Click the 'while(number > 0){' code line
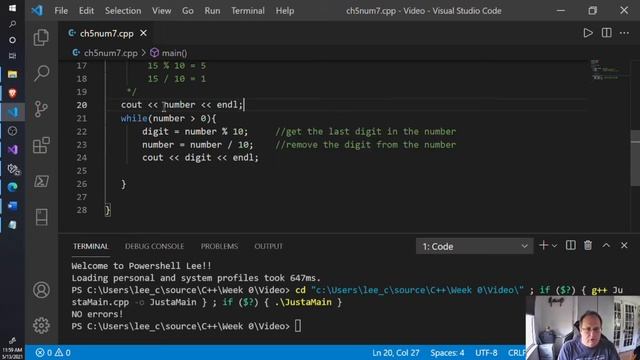 (x=168, y=118)
